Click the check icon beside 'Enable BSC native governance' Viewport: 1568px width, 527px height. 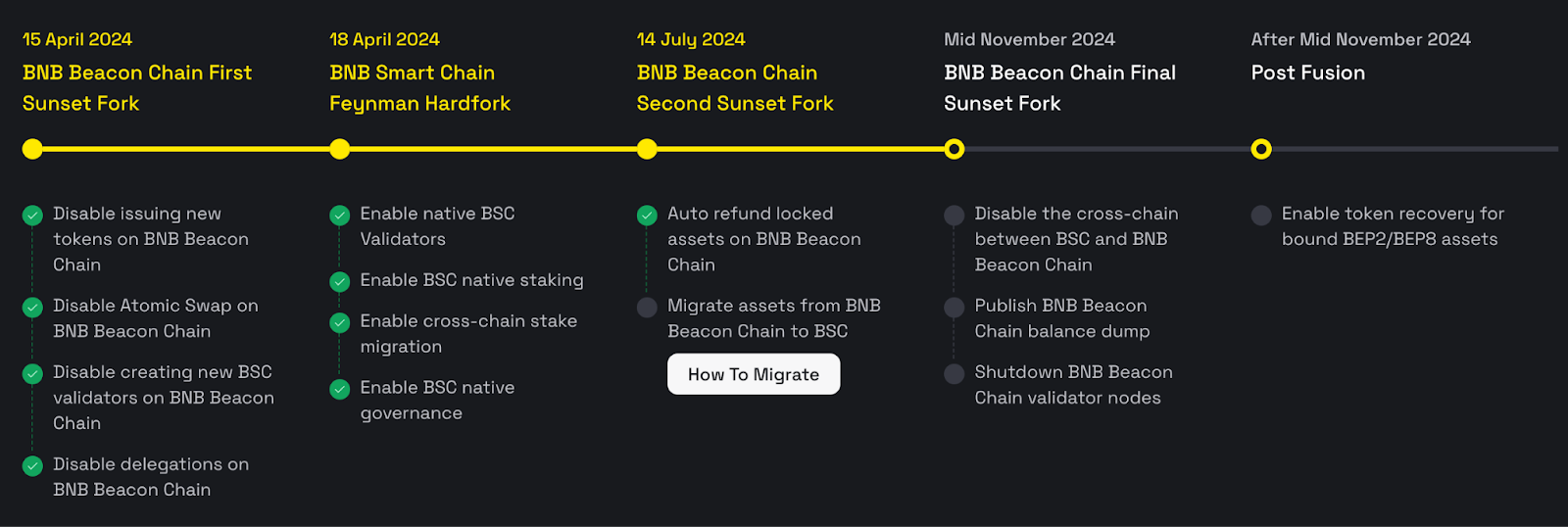coord(340,390)
